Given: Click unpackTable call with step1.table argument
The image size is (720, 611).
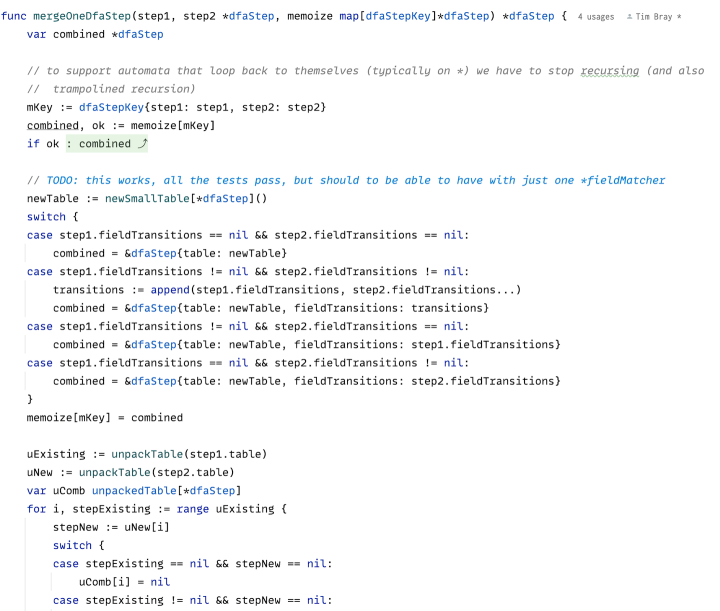Looking at the screenshot, I should coord(189,454).
